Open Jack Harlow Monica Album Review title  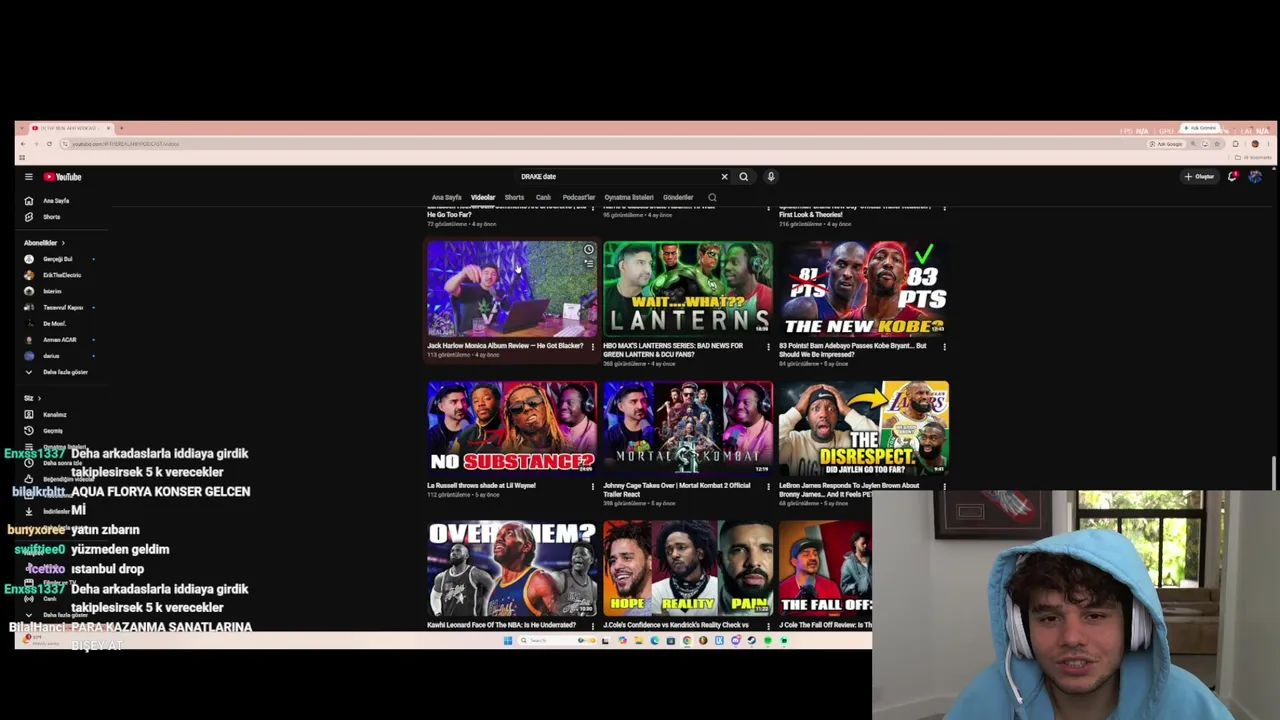point(505,346)
